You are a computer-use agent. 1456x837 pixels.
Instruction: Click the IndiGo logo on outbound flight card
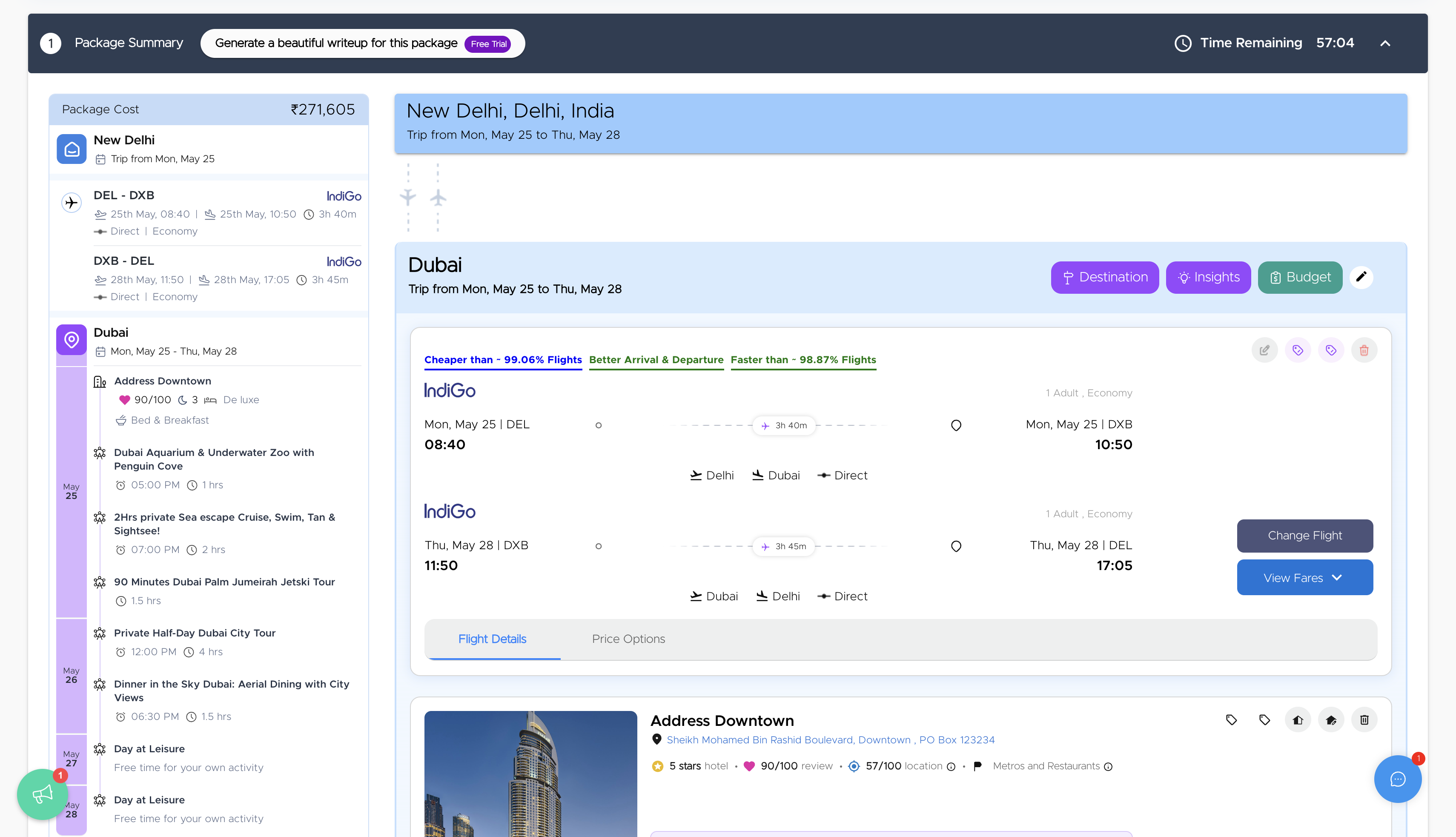click(x=450, y=390)
